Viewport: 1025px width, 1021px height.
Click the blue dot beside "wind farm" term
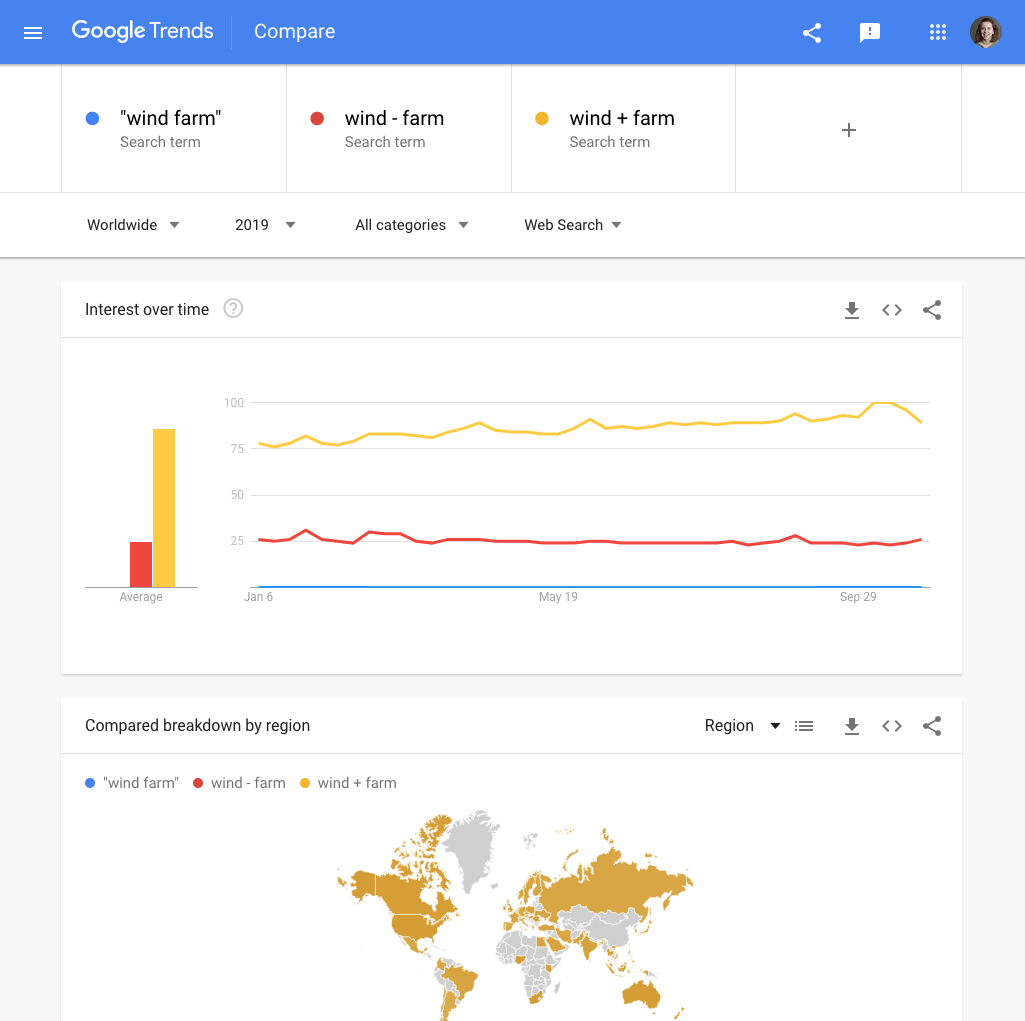pyautogui.click(x=92, y=118)
